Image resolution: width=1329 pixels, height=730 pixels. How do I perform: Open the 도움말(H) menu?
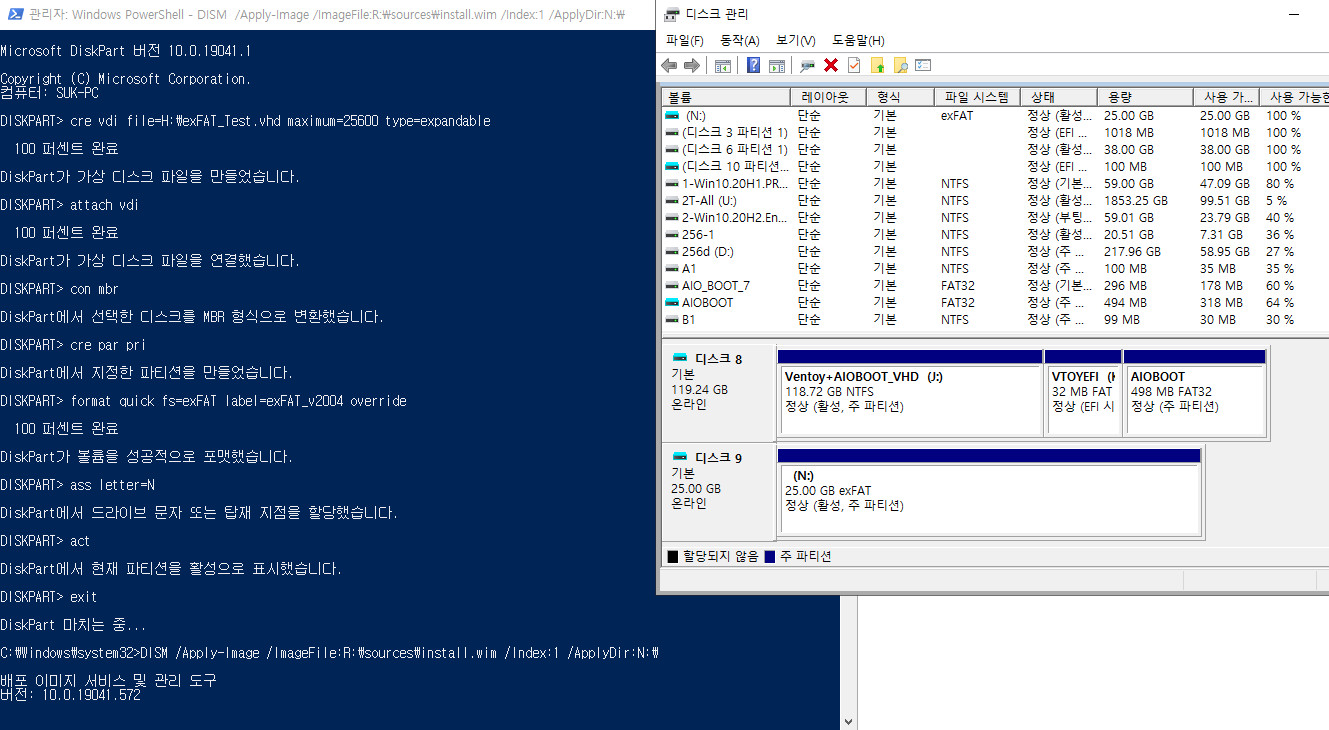point(858,40)
